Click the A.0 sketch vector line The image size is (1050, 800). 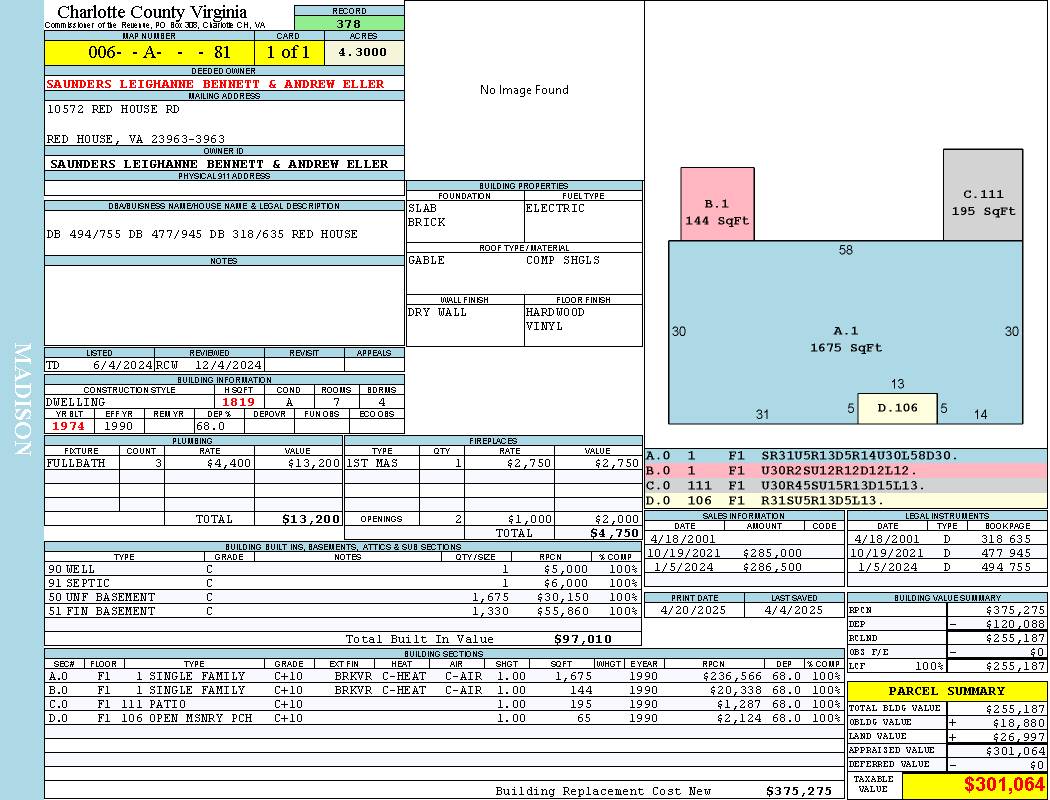[846, 456]
